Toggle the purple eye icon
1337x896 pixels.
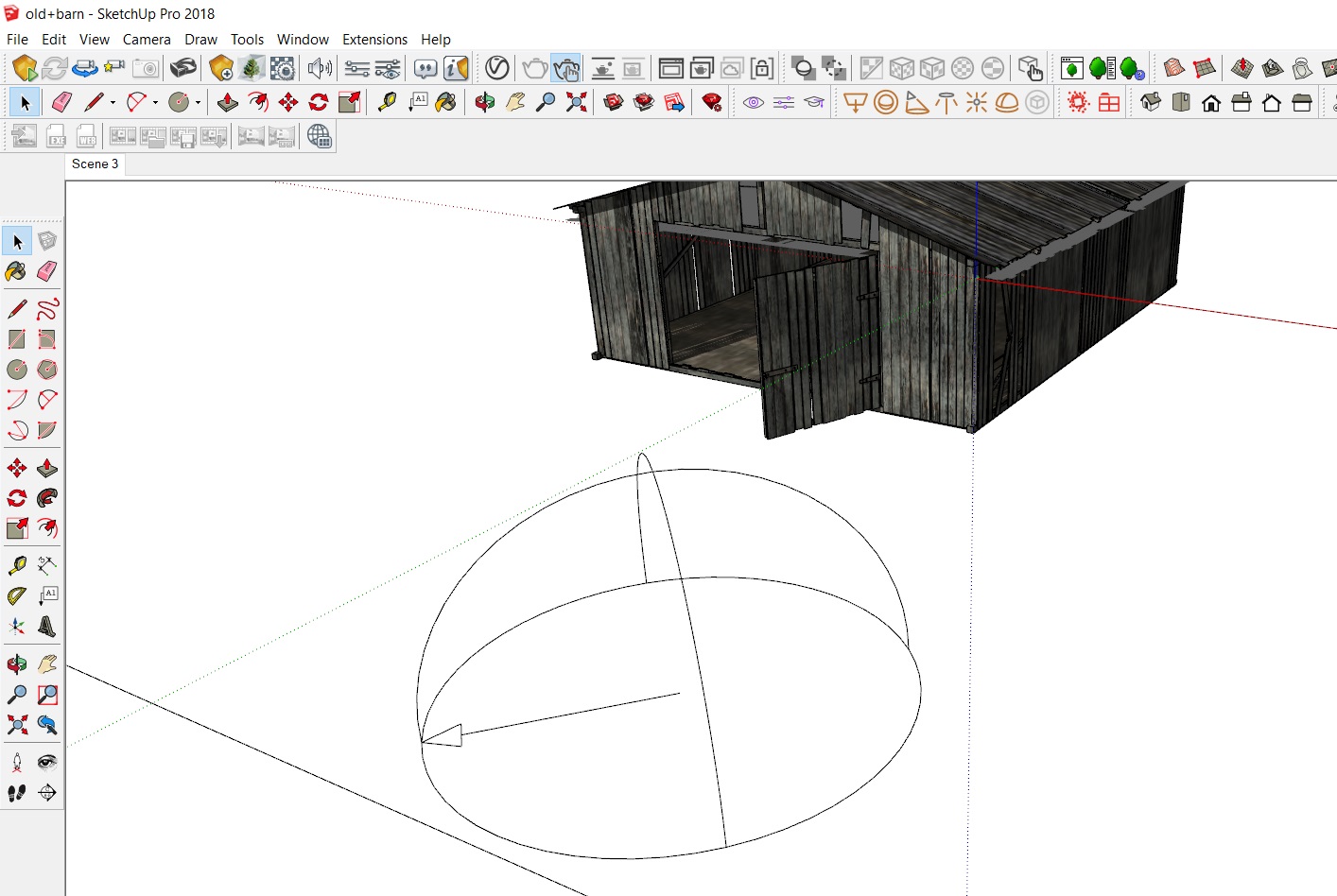(x=754, y=102)
